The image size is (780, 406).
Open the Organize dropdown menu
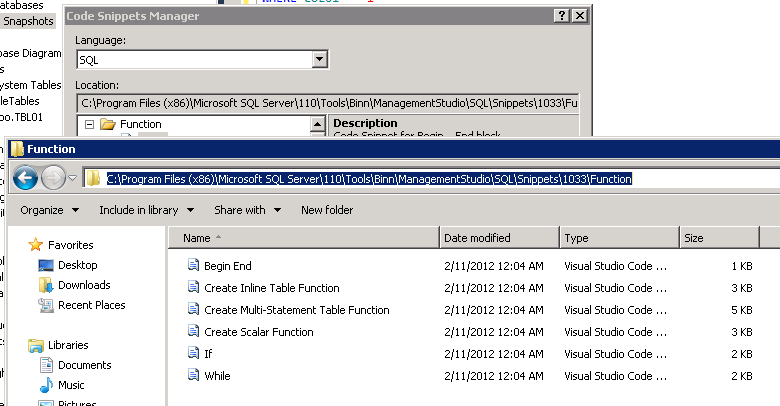click(x=49, y=210)
